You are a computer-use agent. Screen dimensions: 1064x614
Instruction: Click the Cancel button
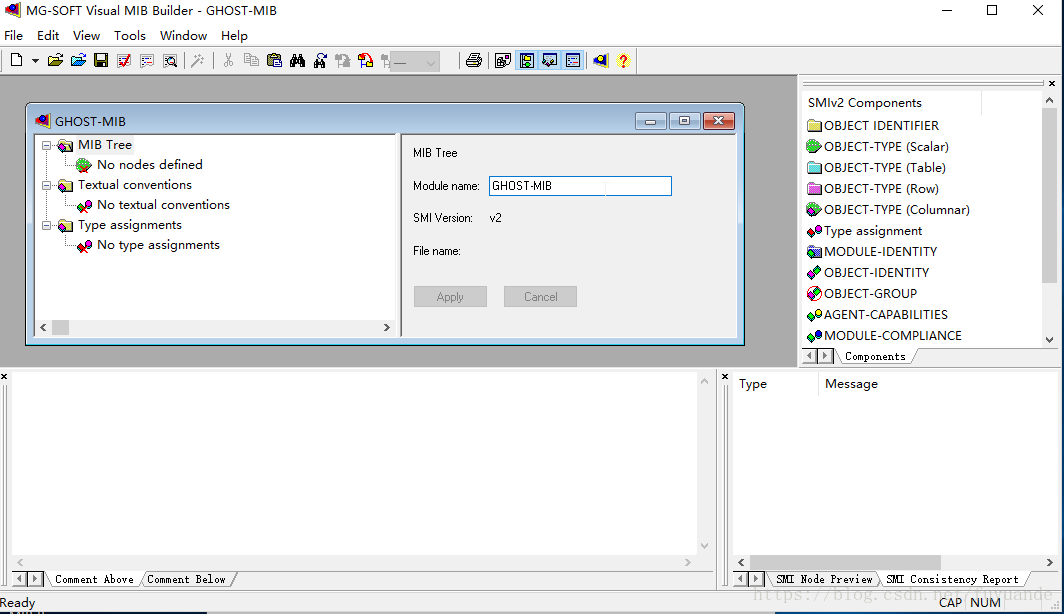pyautogui.click(x=540, y=296)
